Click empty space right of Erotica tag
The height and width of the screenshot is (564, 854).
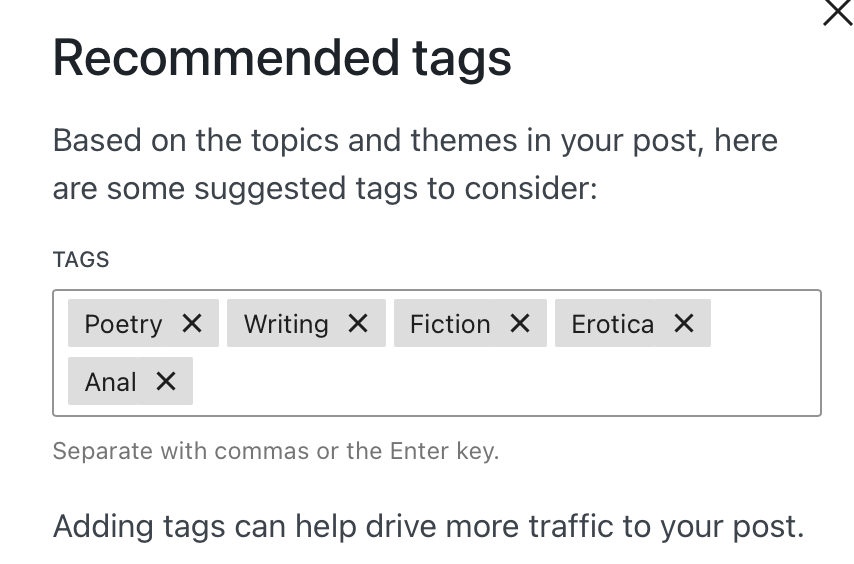click(765, 324)
